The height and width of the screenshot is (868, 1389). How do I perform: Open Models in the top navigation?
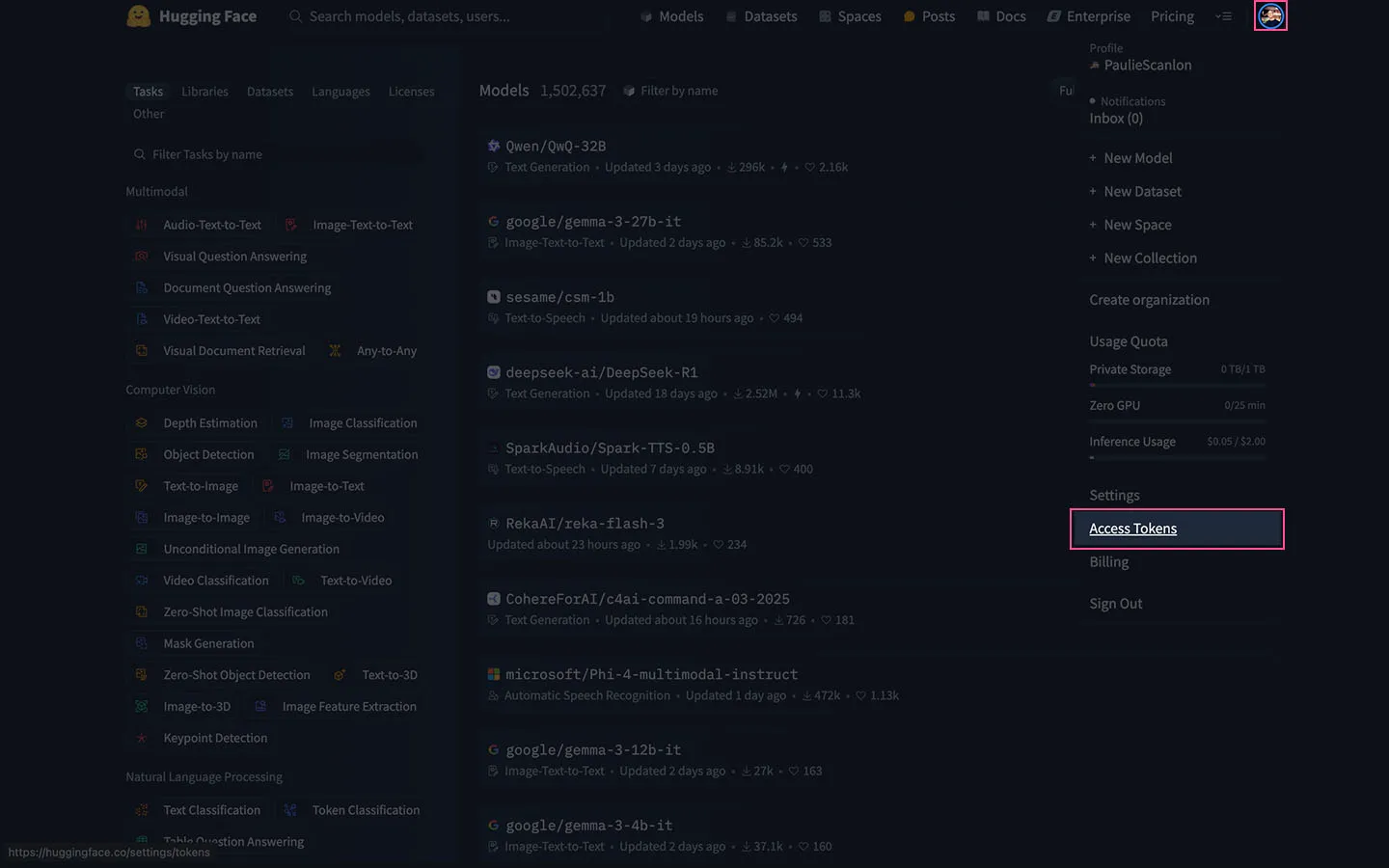tap(672, 16)
